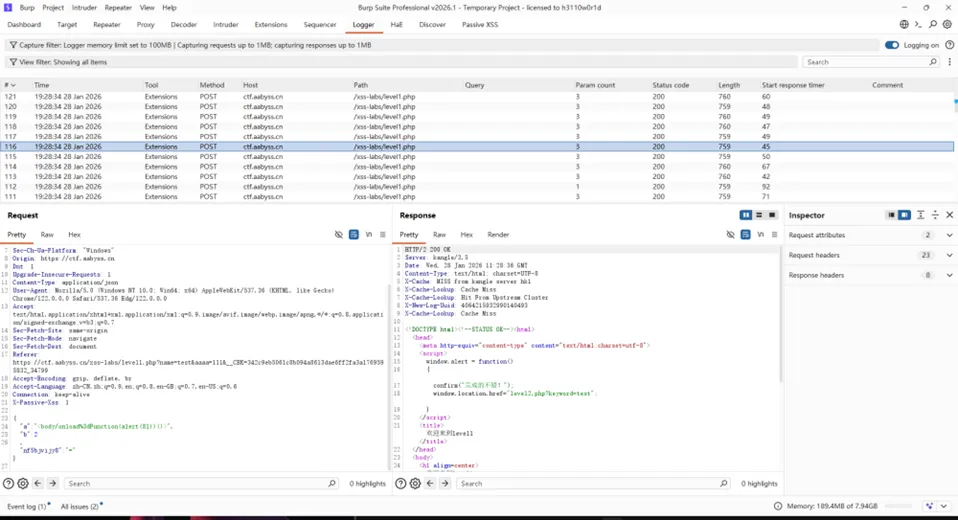Click magnifier icon in Logger search box
958x520 pixels.
(x=933, y=62)
